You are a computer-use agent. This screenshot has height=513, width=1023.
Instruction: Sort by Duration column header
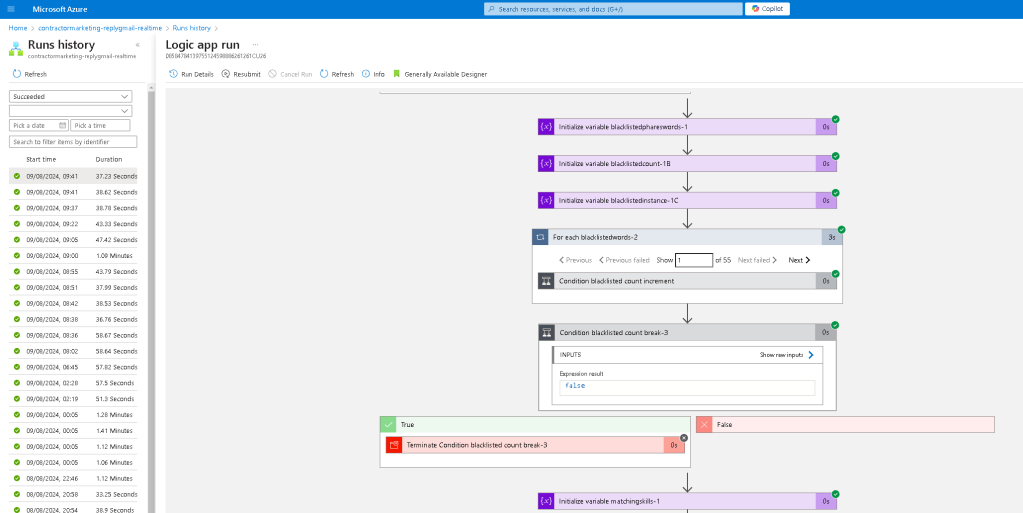coord(109,159)
